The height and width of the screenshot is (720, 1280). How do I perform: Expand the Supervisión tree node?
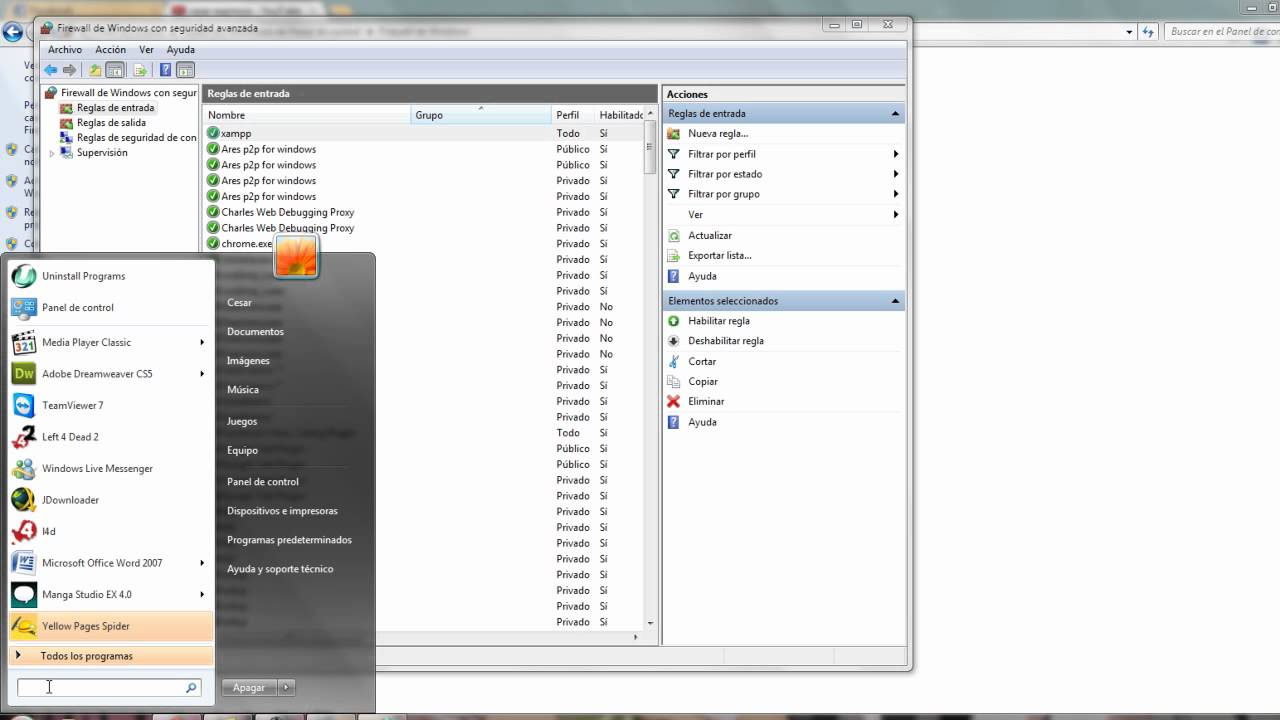52,153
